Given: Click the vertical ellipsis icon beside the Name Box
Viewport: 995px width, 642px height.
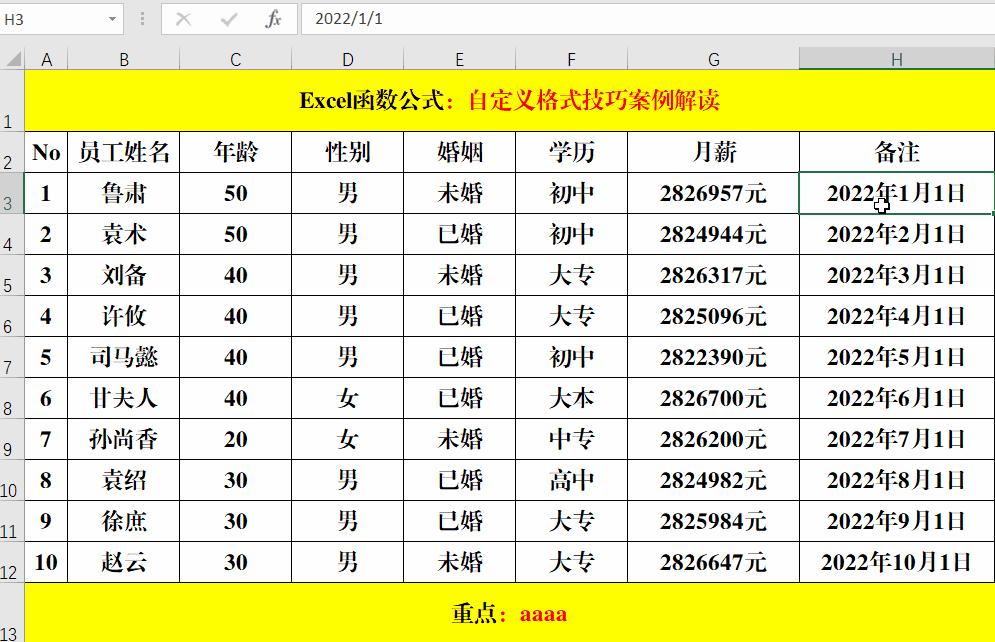Looking at the screenshot, I should click(143, 18).
